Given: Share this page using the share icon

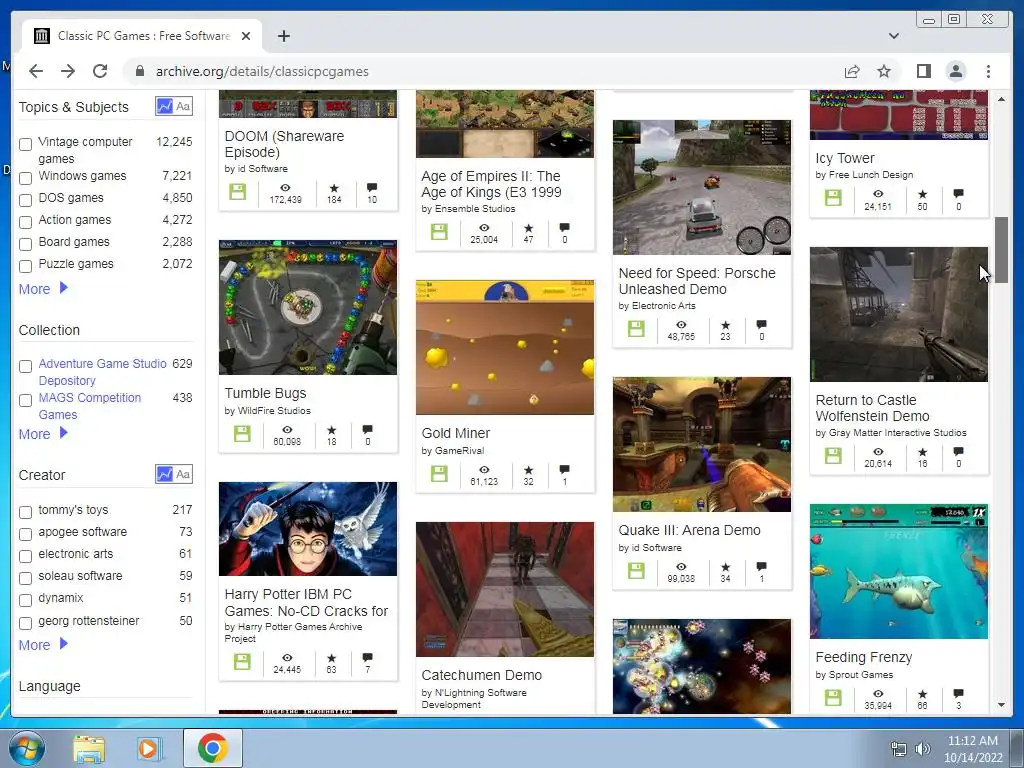Looking at the screenshot, I should pos(852,71).
